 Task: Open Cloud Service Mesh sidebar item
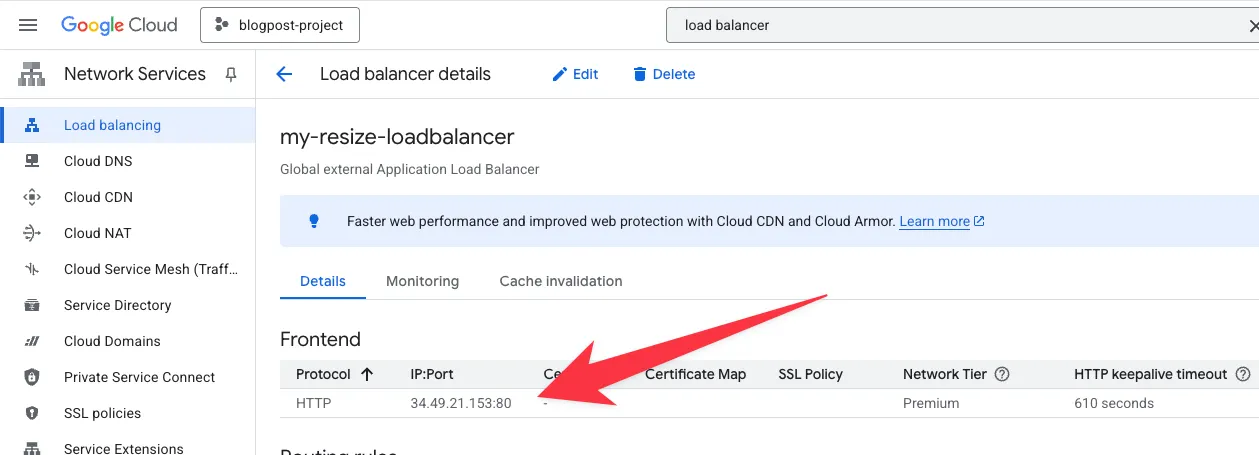[x=150, y=269]
